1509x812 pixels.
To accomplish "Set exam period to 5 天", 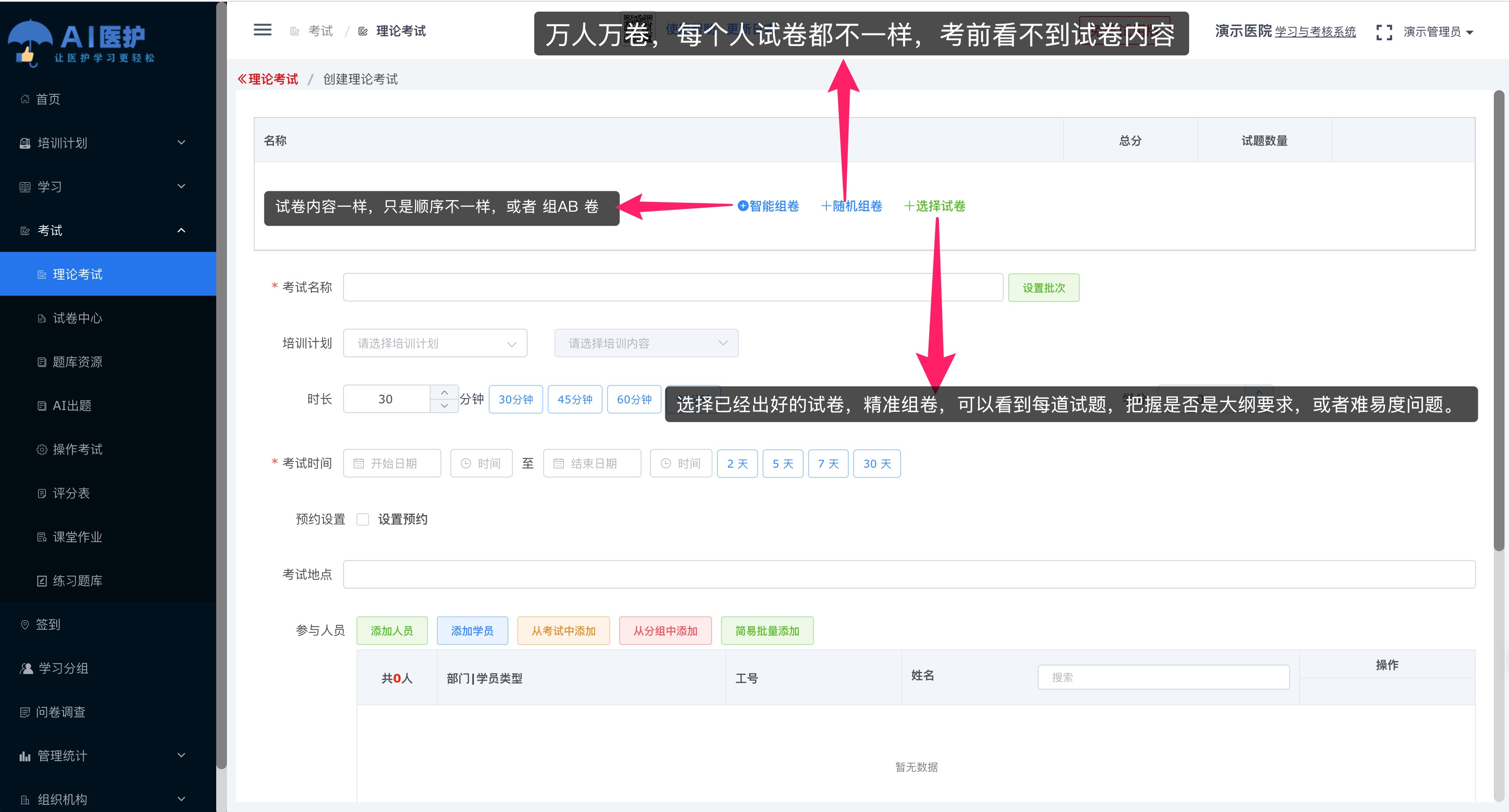I will (x=783, y=464).
